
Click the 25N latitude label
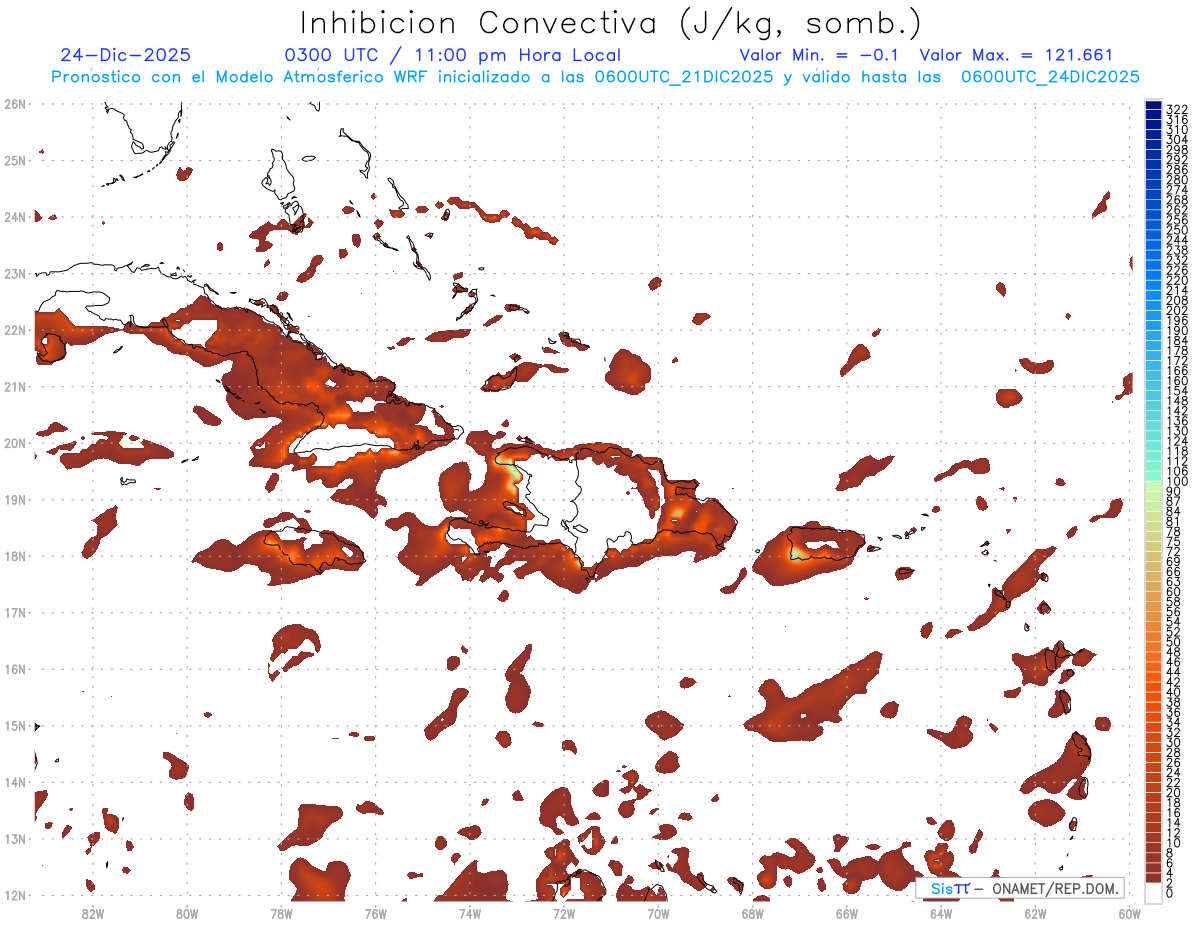(15, 160)
